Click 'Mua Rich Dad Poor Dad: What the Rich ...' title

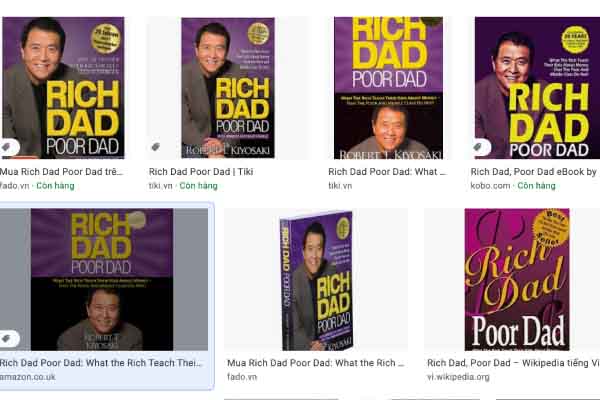click(x=316, y=363)
